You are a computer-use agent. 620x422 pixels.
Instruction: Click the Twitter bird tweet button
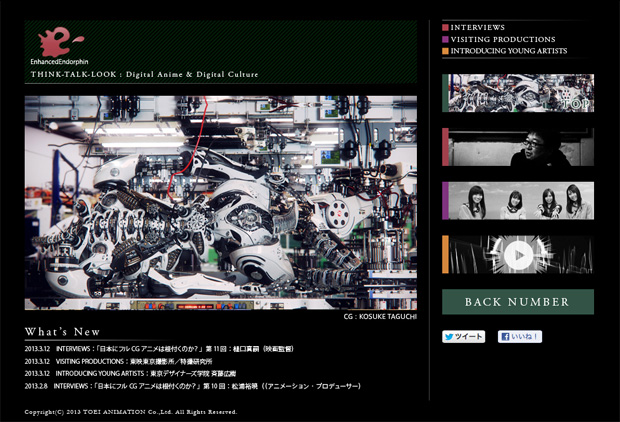coord(463,337)
